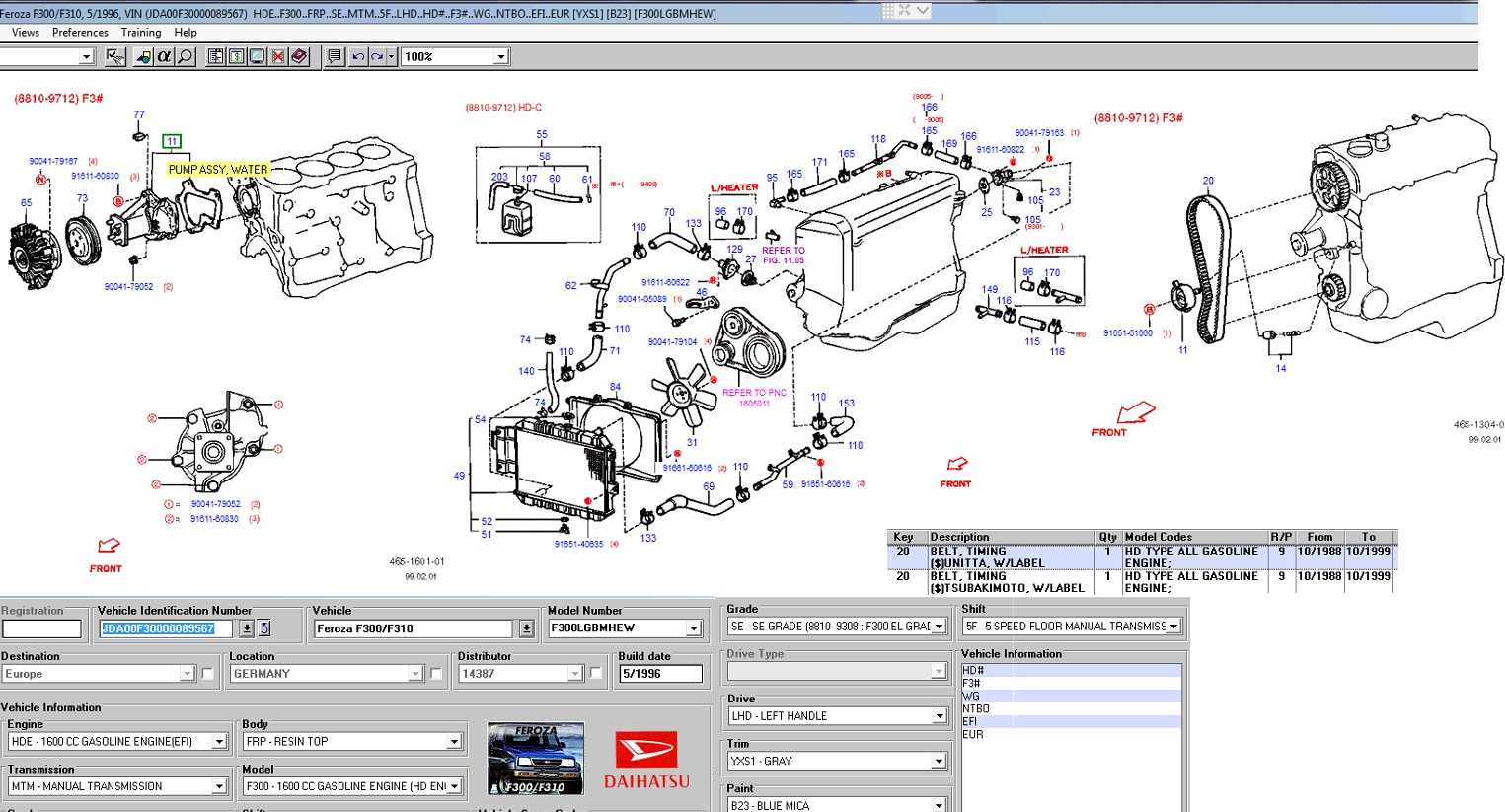This screenshot has height=812, width=1505.
Task: Click the refresh icon beside the VIN field
Action: coord(264,628)
